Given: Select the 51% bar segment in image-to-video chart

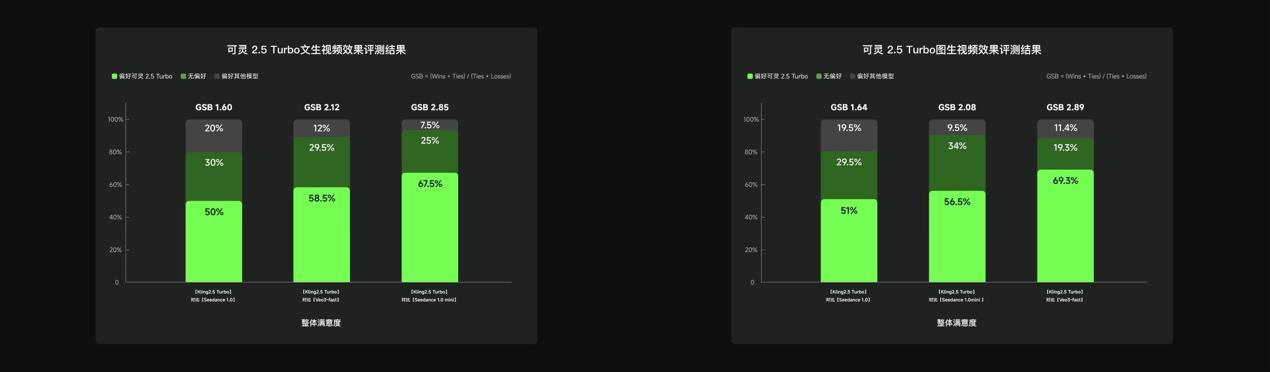Looking at the screenshot, I should coord(849,241).
